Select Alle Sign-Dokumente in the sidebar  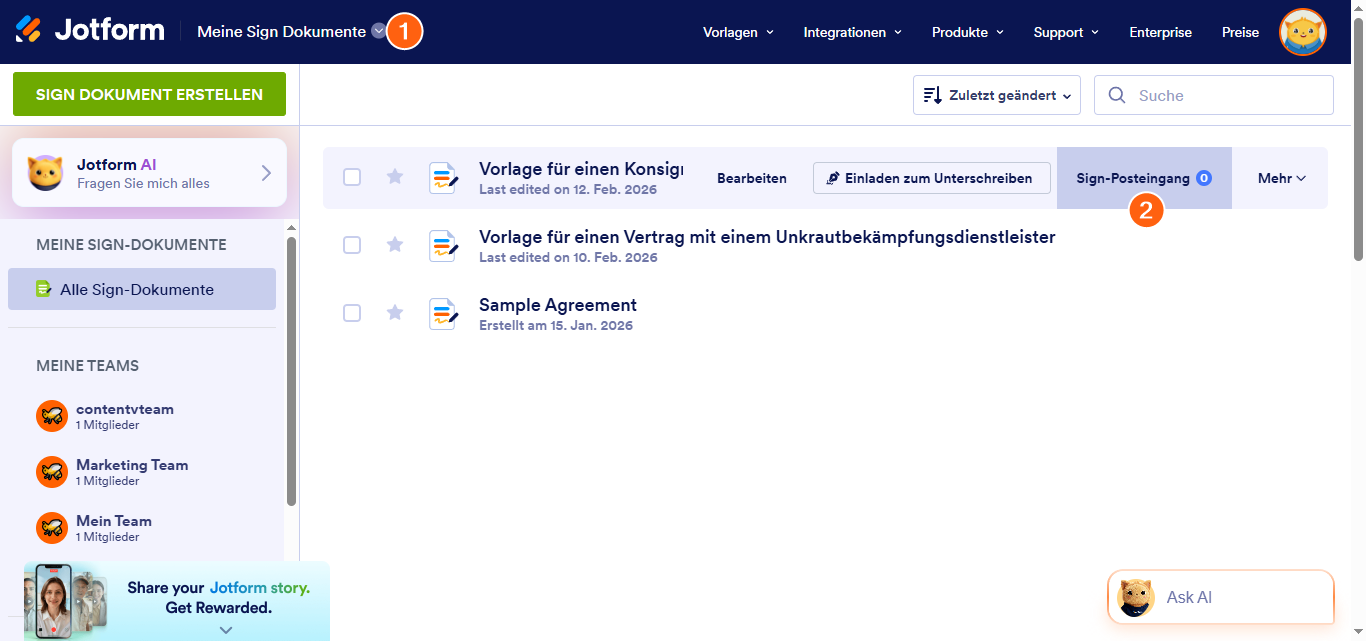point(140,288)
